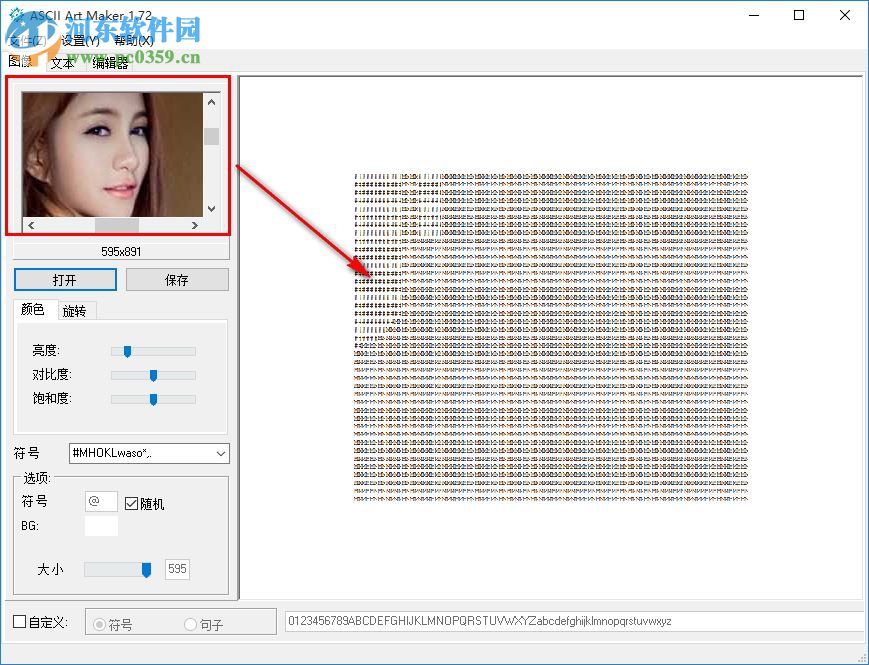Viewport: 869px width, 665px height.
Task: Open the #MHOKLwaso symbol set dropdown
Action: (219, 453)
